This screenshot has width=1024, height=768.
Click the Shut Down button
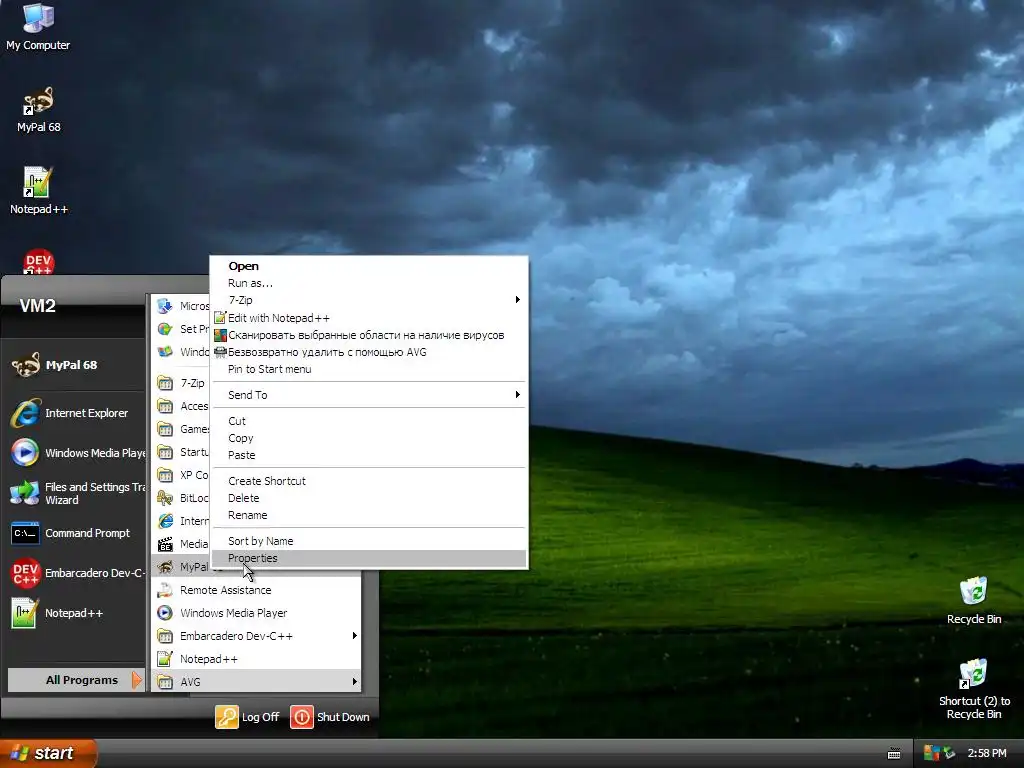point(330,716)
